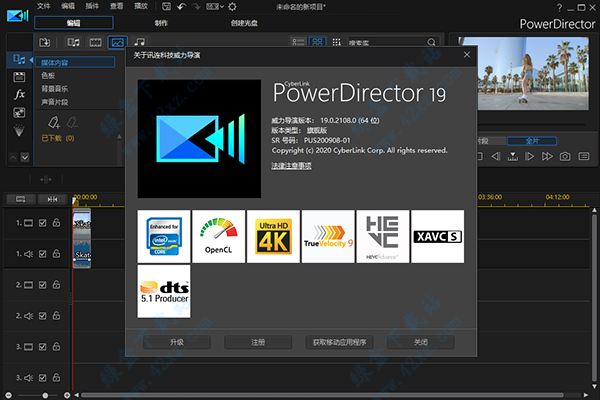600x400 pixels.
Task: Toggle the audio track 2 enable checkbox
Action: click(42, 316)
